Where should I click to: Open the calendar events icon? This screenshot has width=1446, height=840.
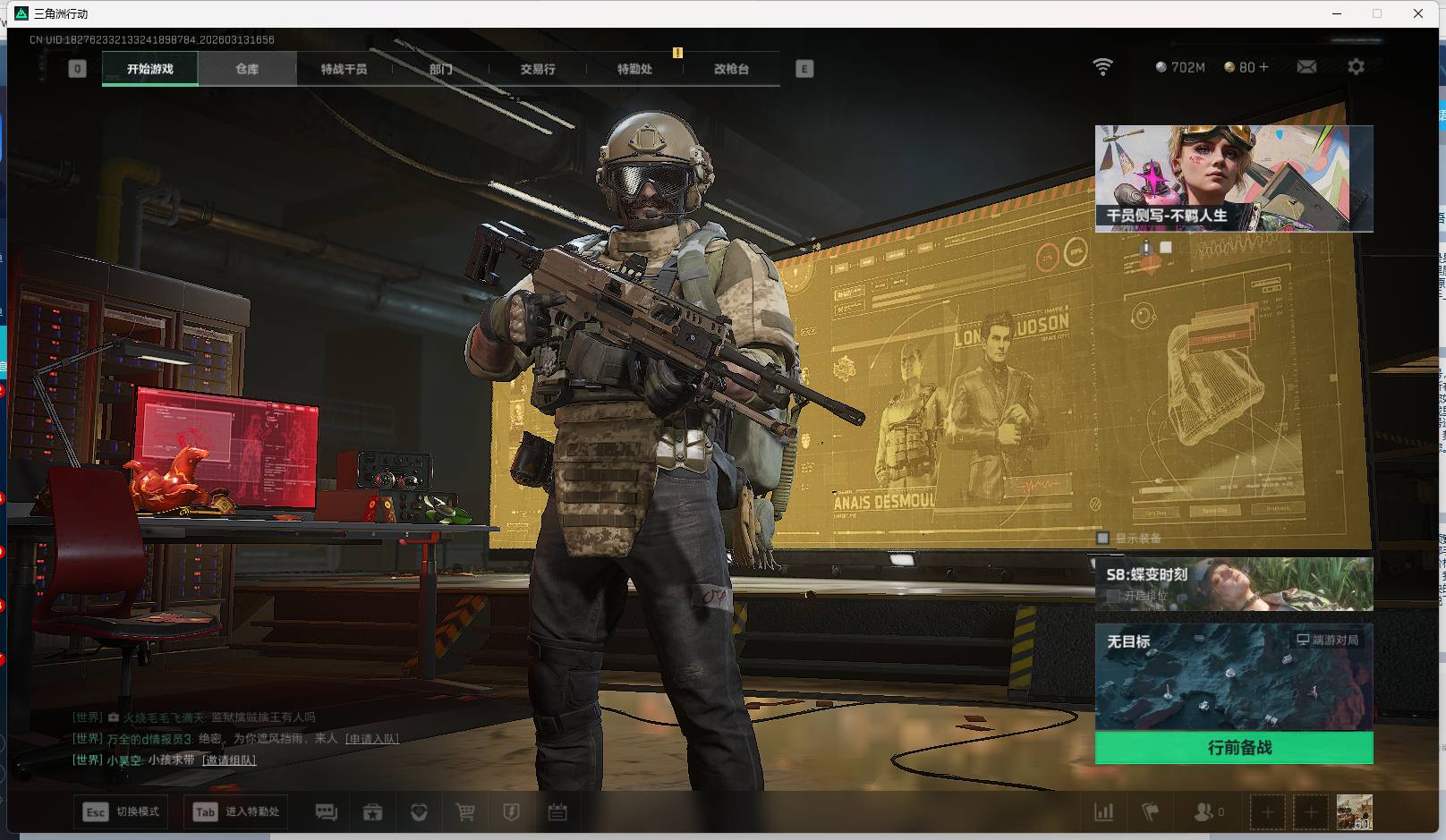pos(557,812)
